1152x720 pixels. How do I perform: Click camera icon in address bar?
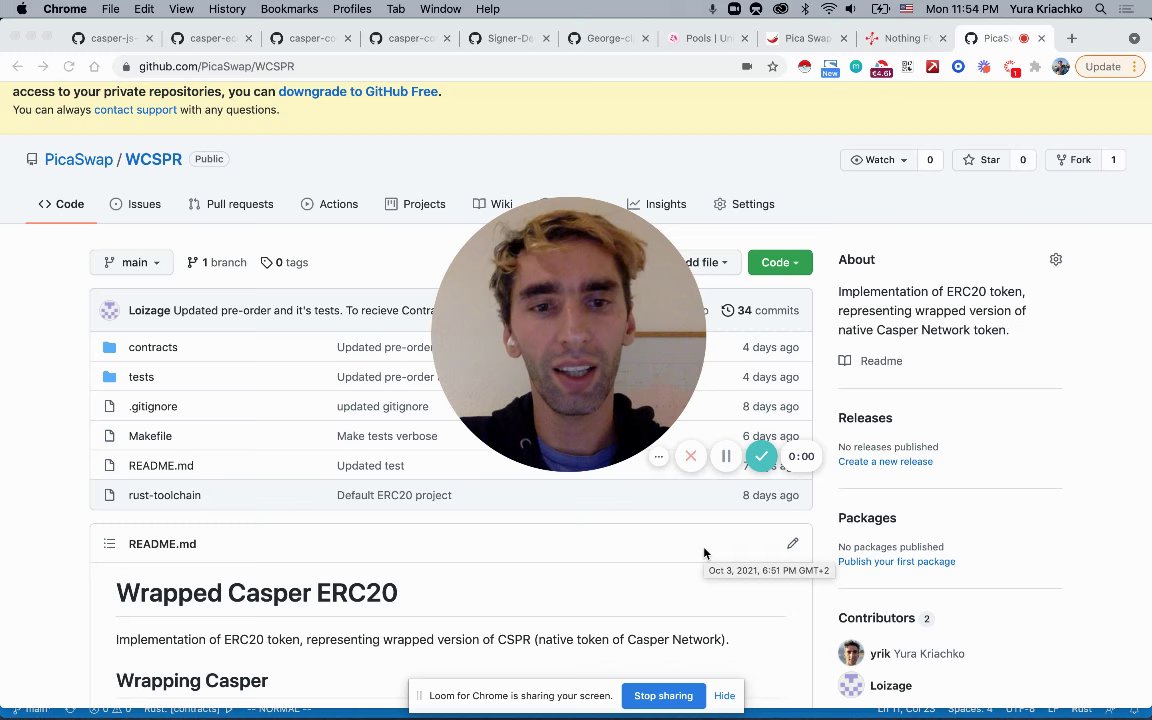pyautogui.click(x=746, y=66)
